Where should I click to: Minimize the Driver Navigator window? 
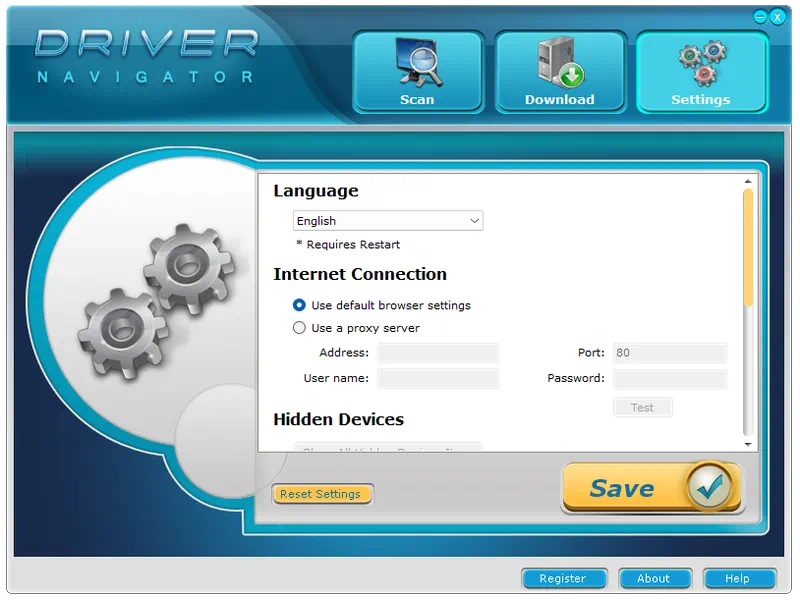pos(760,17)
